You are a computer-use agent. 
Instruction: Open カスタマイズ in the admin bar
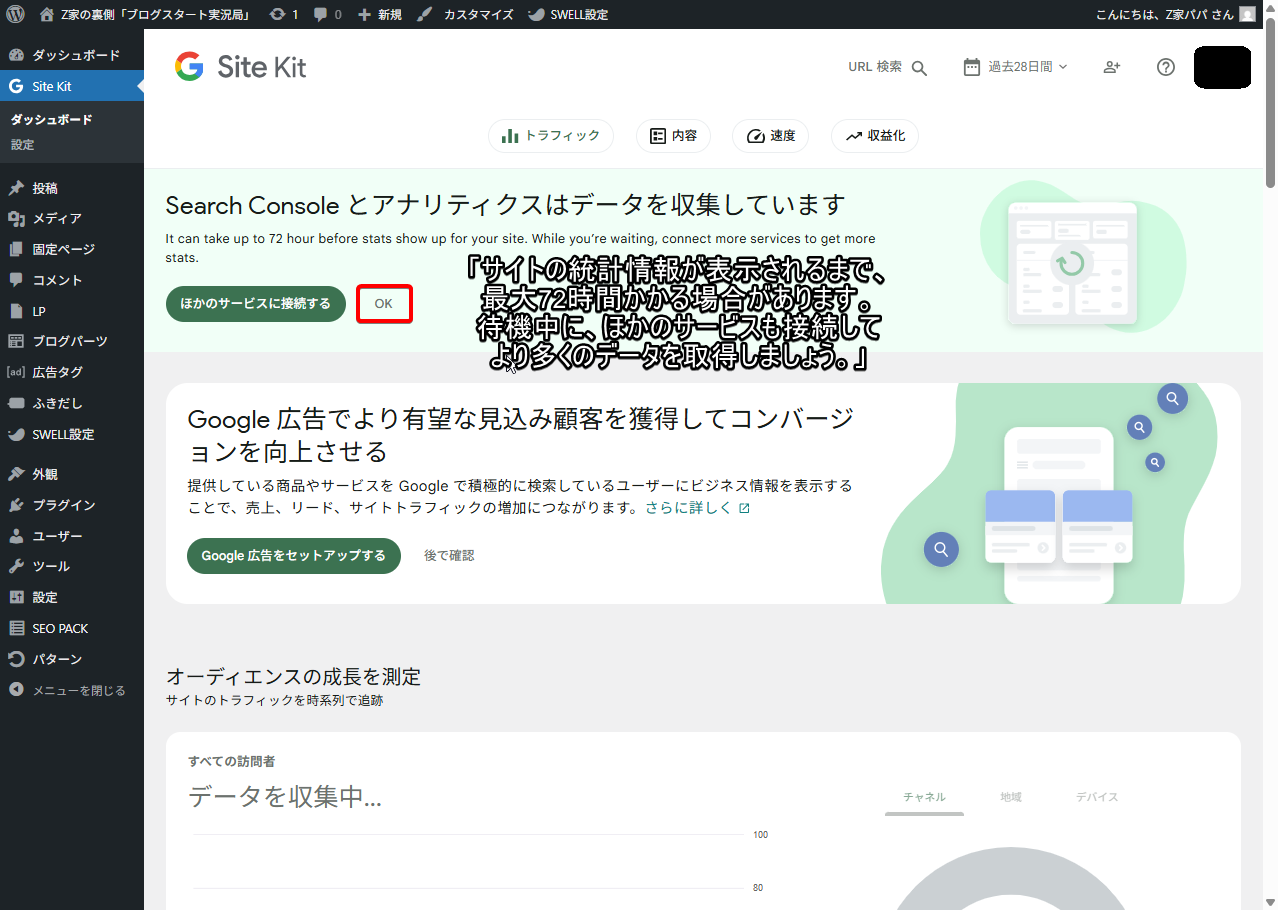click(x=465, y=14)
